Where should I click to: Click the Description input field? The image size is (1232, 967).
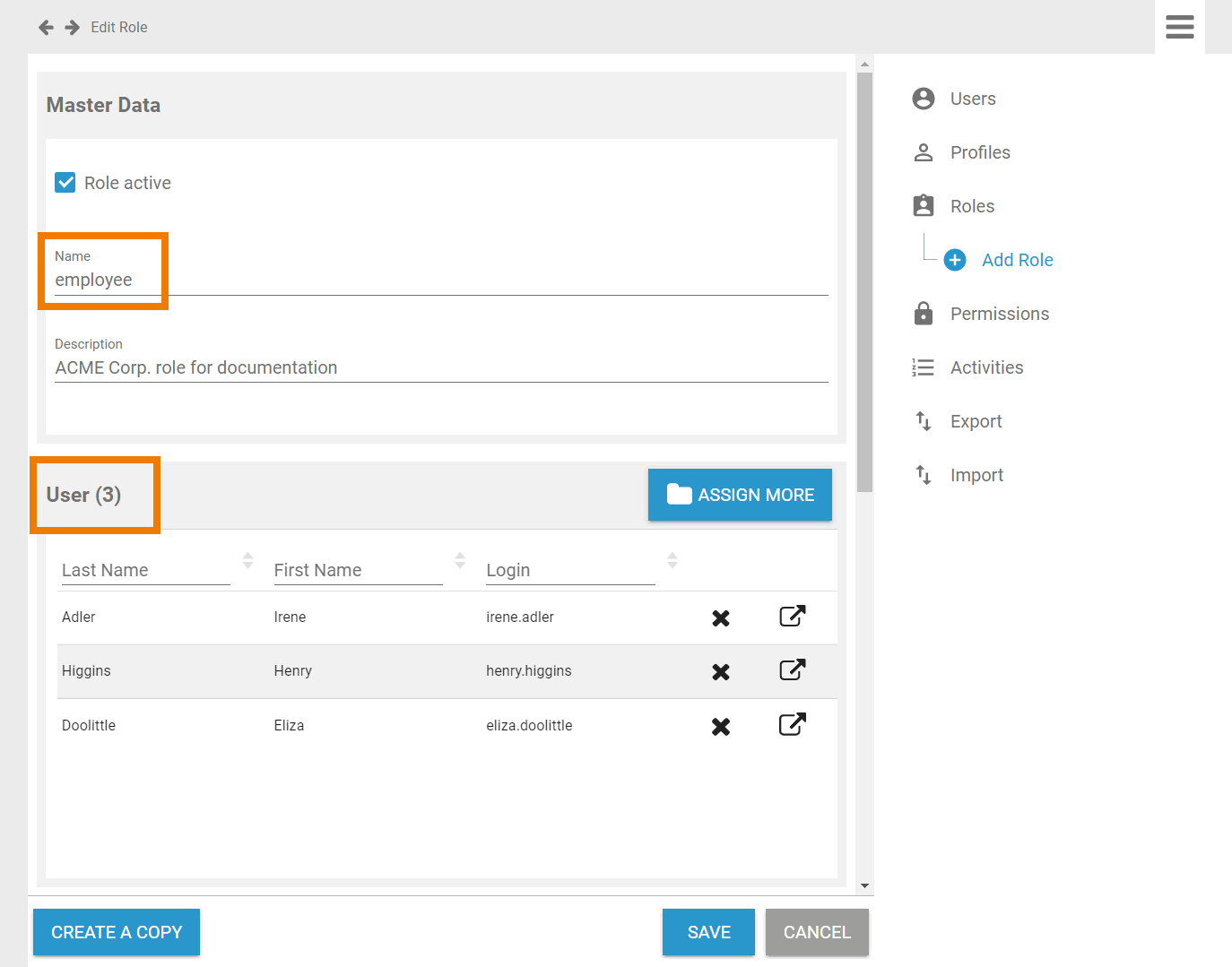(441, 368)
